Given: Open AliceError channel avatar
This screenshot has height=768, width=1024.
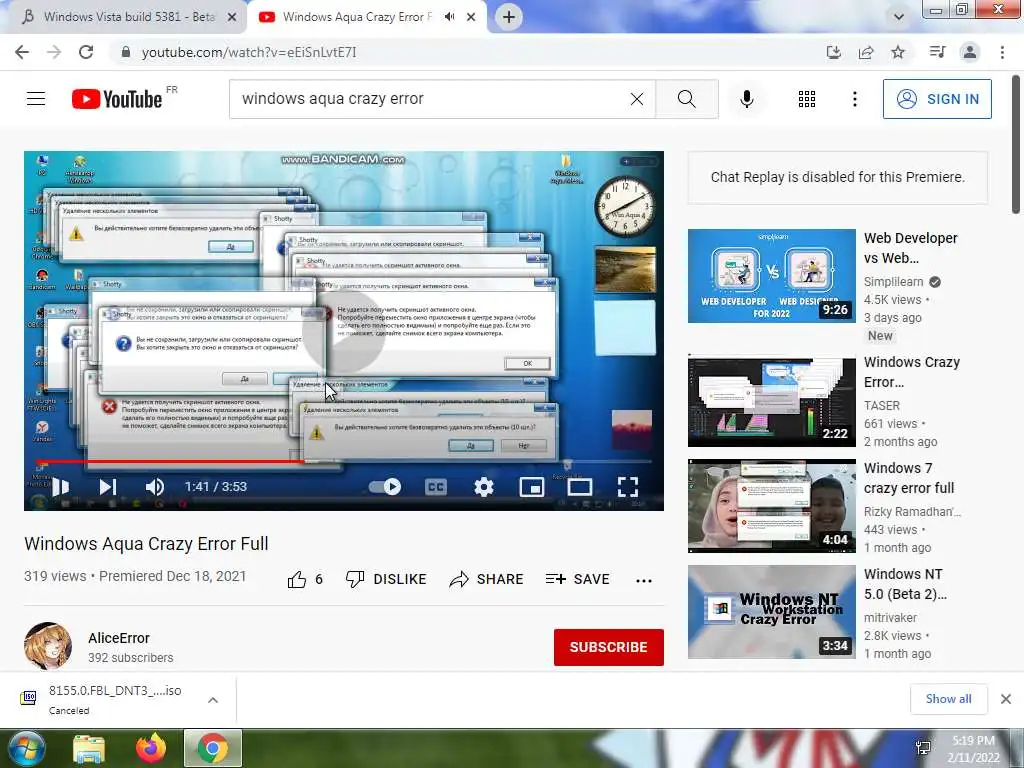Looking at the screenshot, I should tap(48, 646).
